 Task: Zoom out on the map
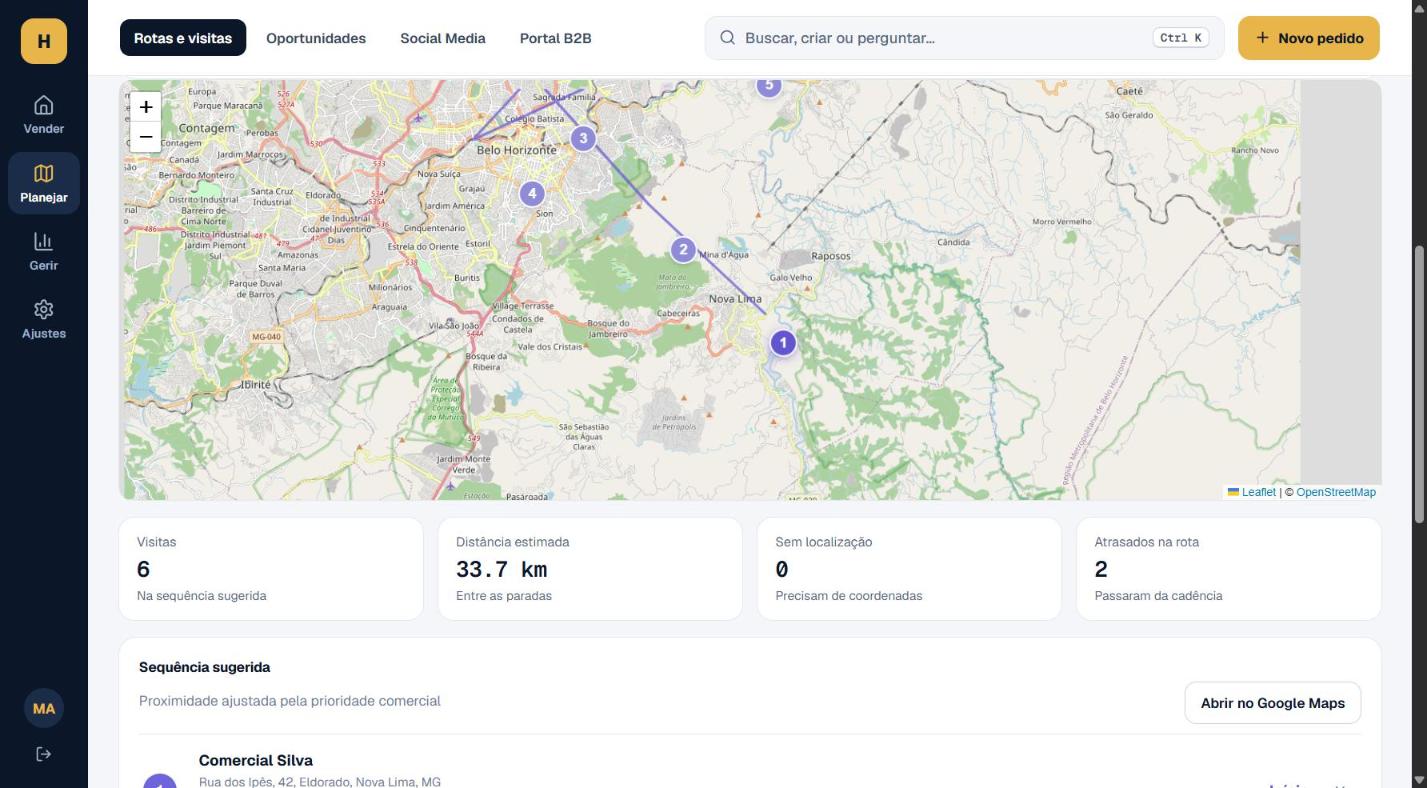pyautogui.click(x=146, y=137)
